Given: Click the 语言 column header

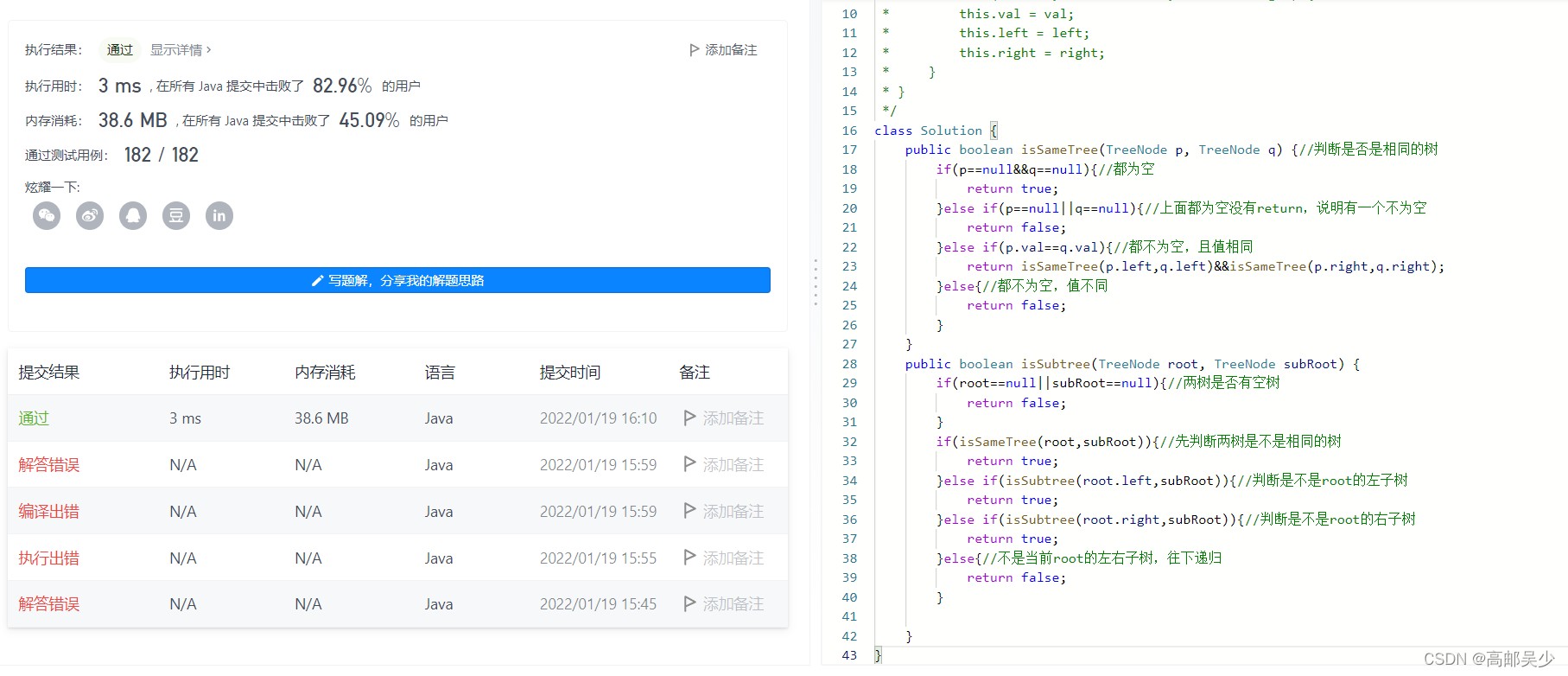Looking at the screenshot, I should pyautogui.click(x=440, y=373).
